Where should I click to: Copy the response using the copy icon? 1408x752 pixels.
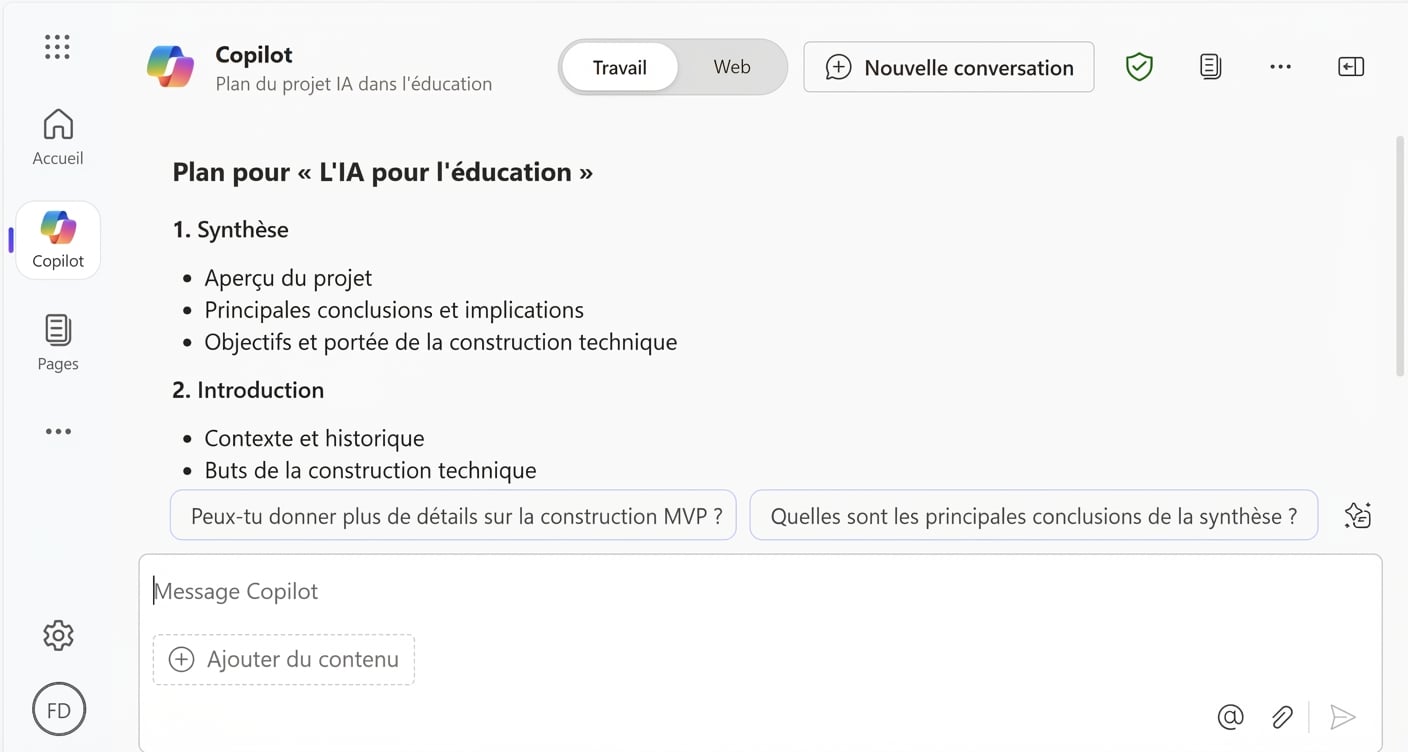(x=1210, y=64)
